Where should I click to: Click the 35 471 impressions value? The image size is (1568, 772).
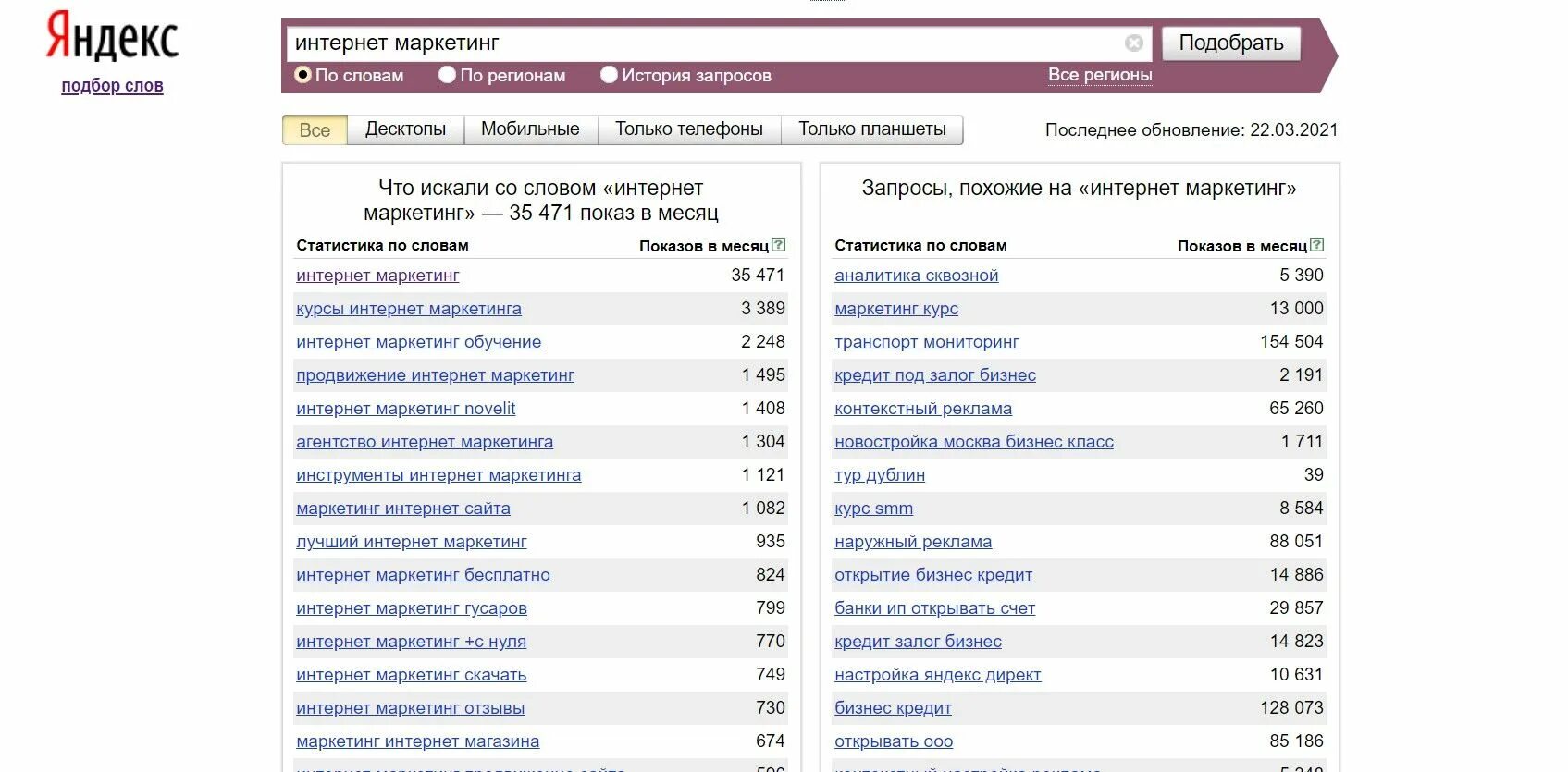758,276
